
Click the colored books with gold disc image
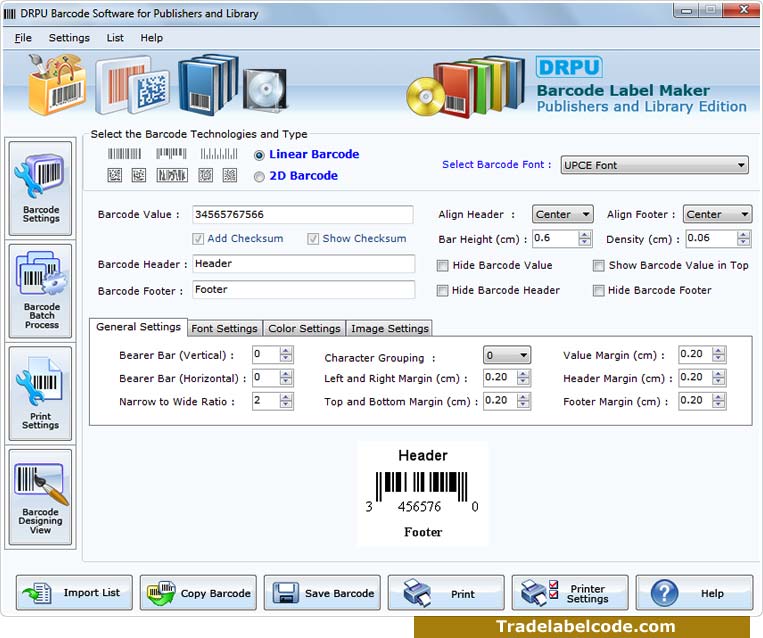466,87
